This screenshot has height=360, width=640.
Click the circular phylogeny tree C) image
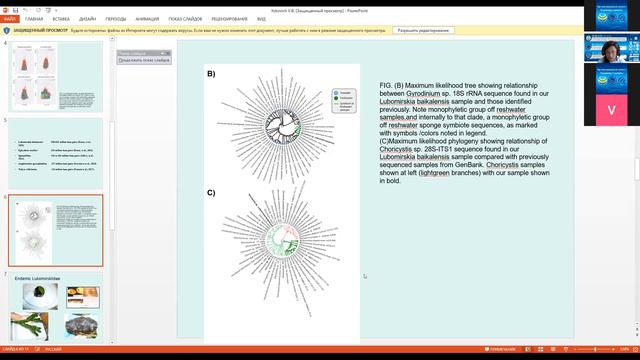coord(282,249)
